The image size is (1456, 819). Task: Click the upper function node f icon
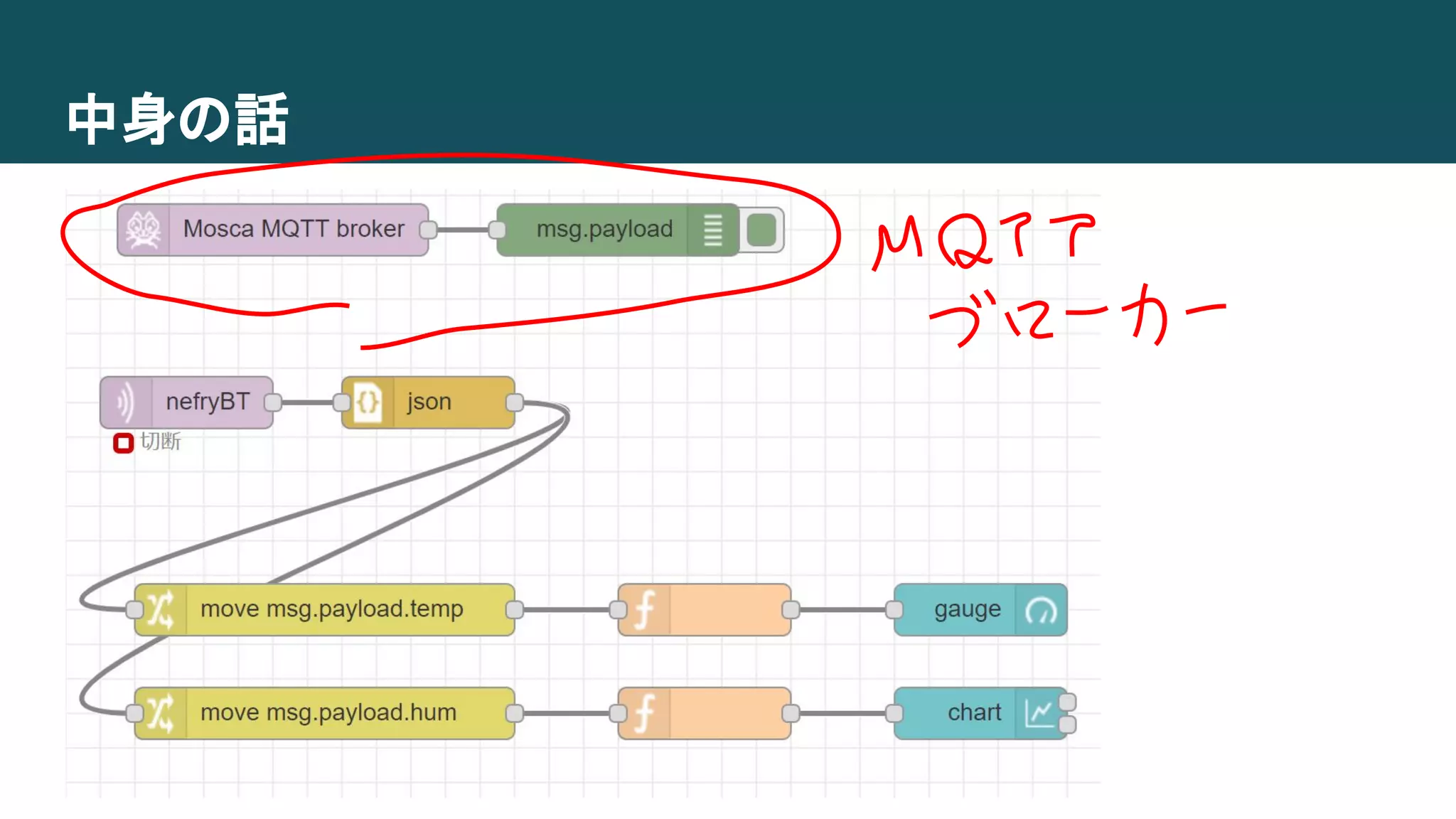pyautogui.click(x=644, y=610)
